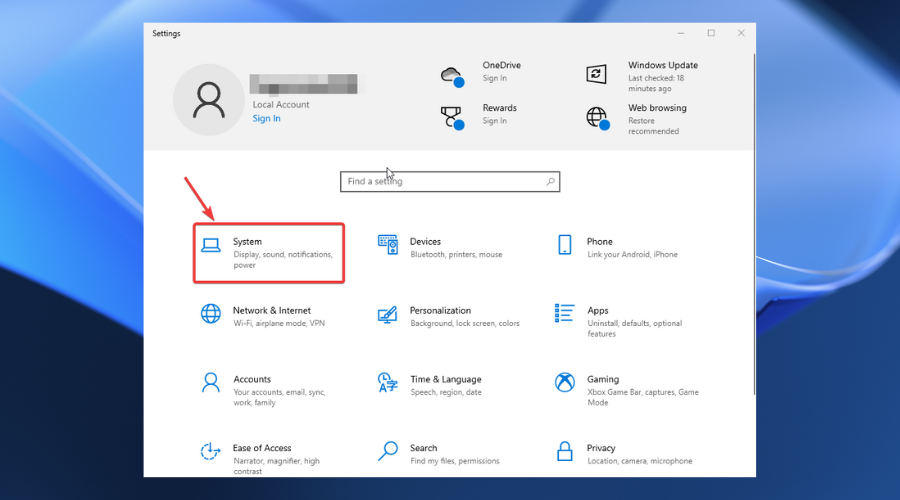
Task: Open the Phone icon
Action: click(x=565, y=245)
